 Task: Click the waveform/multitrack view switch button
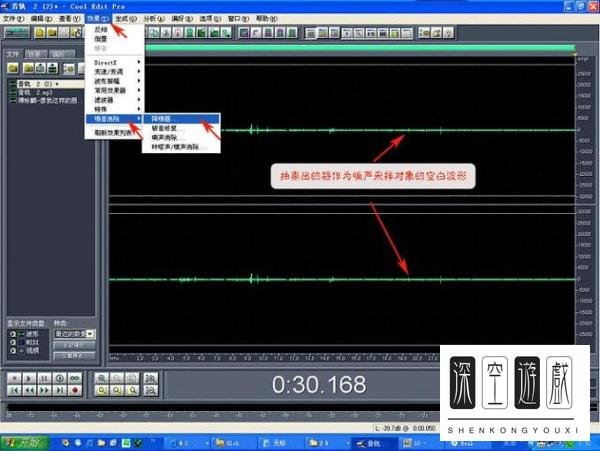(x=16, y=33)
